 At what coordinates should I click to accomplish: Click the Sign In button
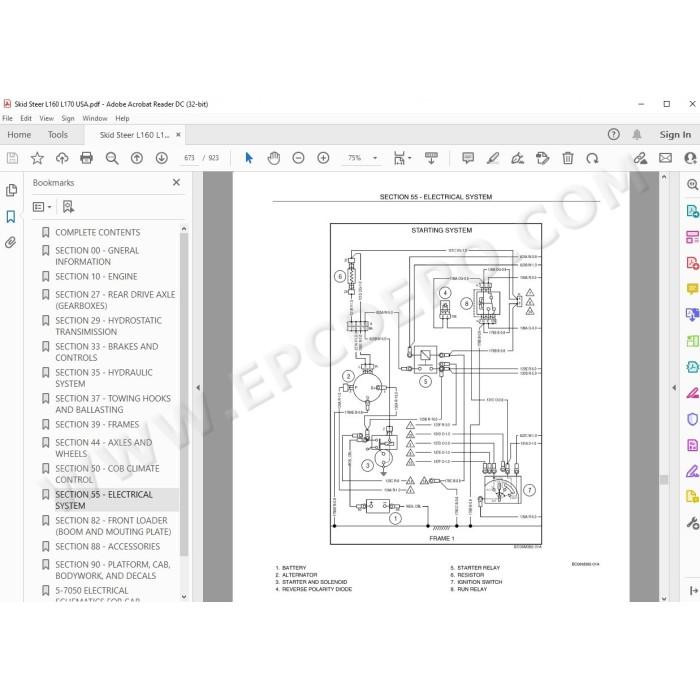coord(675,134)
